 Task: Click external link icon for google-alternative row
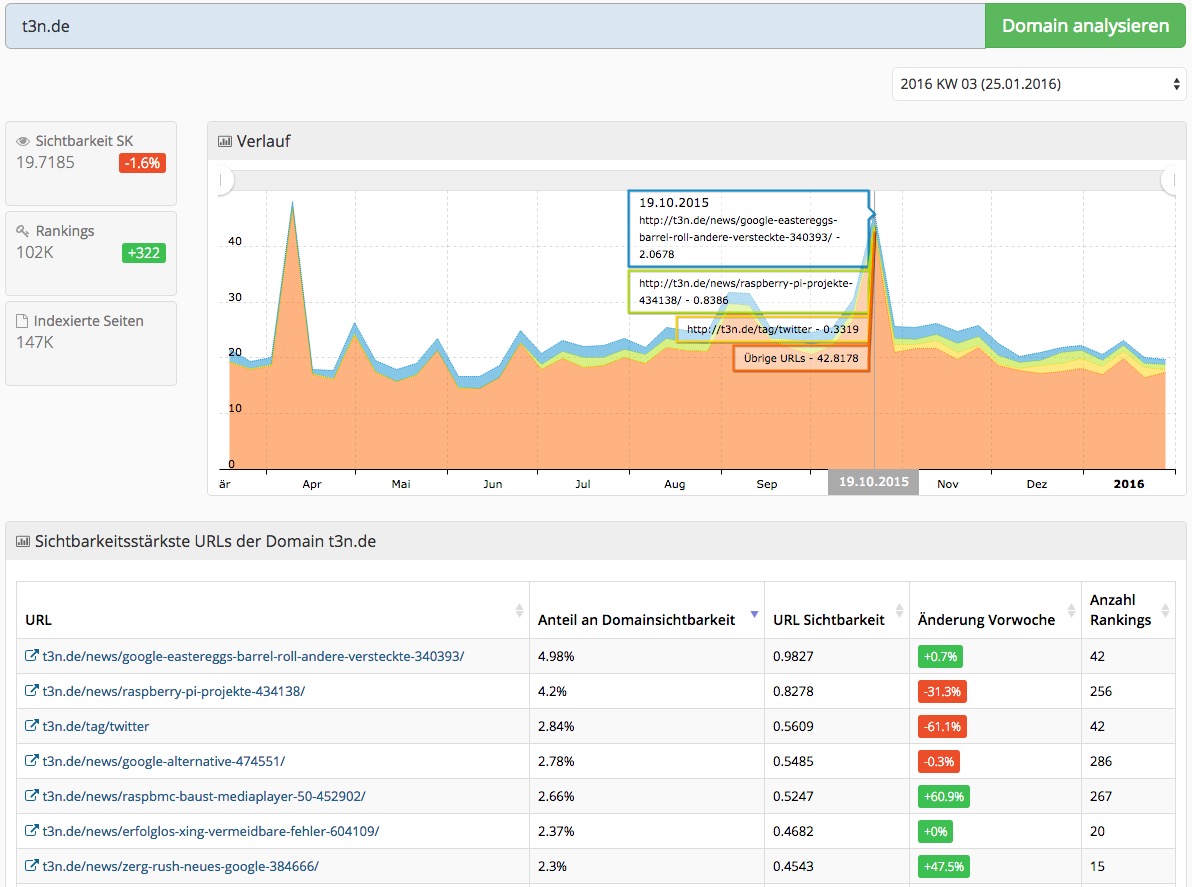tap(31, 760)
